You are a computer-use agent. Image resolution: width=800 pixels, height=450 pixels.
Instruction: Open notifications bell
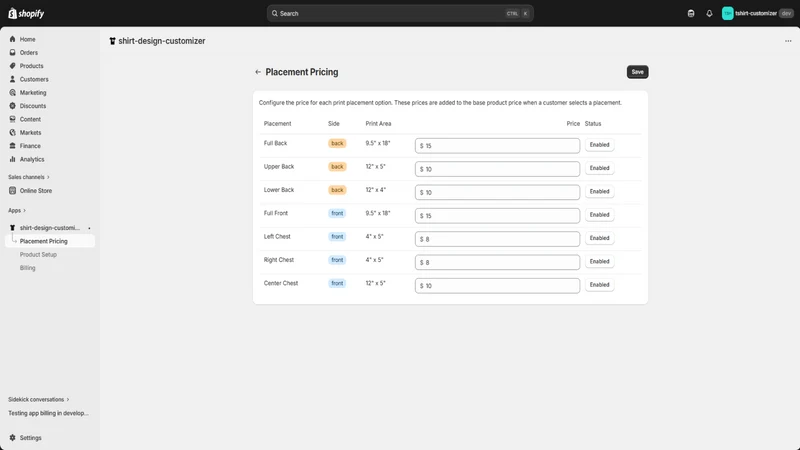pyautogui.click(x=709, y=13)
